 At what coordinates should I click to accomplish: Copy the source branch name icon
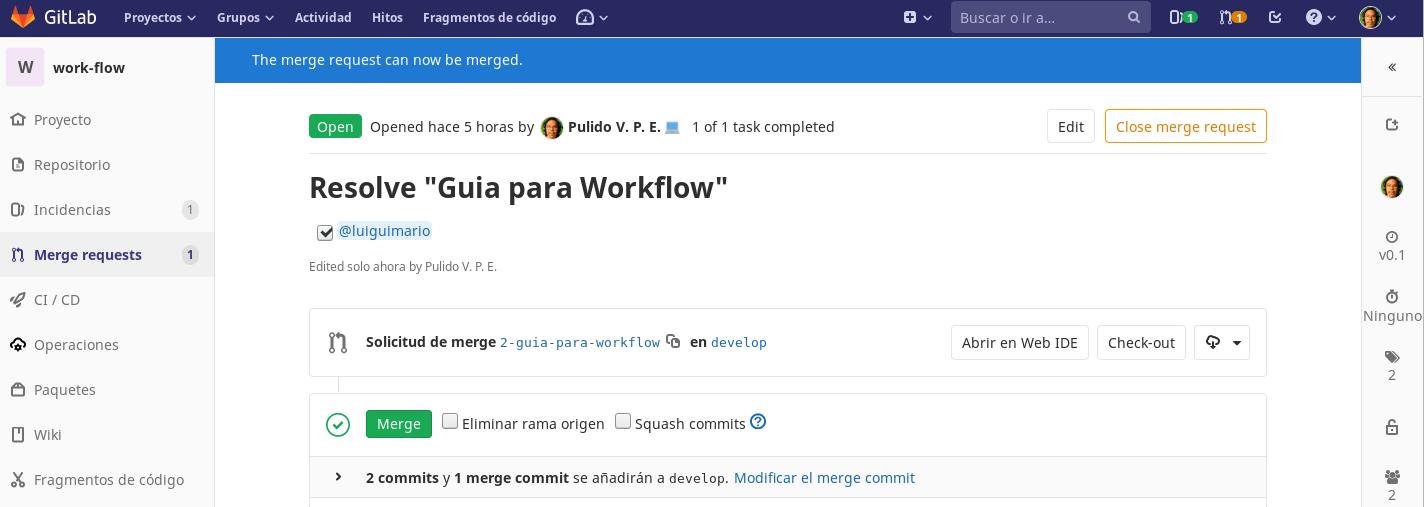coord(674,341)
